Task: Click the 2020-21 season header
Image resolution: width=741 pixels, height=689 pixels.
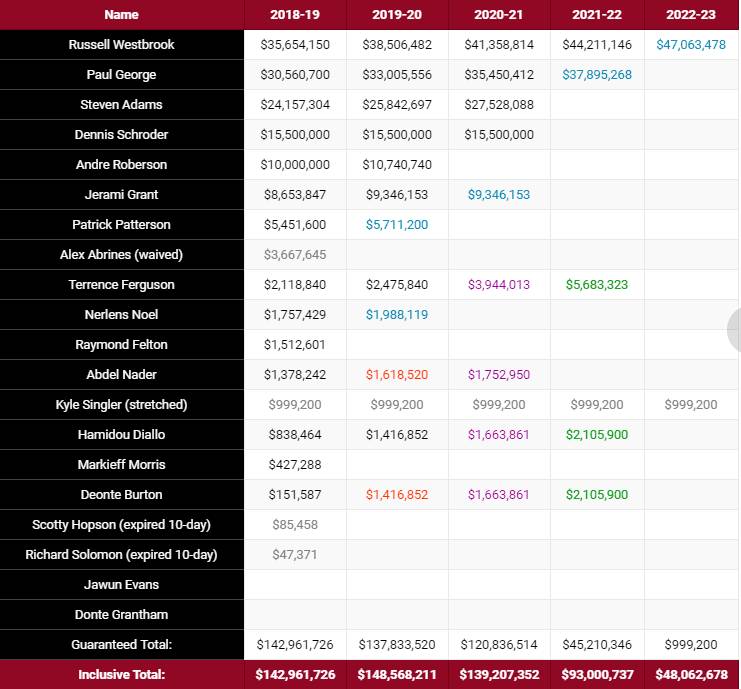Action: (498, 15)
